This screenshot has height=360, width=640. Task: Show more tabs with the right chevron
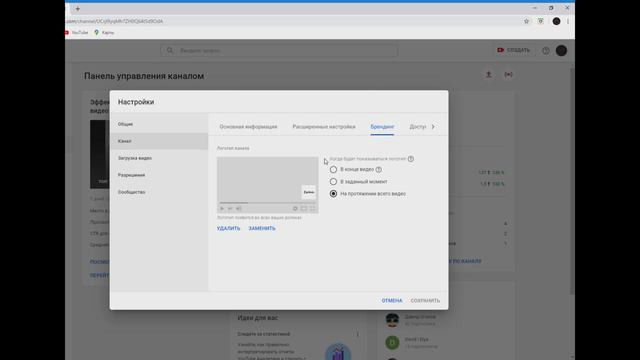(x=433, y=127)
